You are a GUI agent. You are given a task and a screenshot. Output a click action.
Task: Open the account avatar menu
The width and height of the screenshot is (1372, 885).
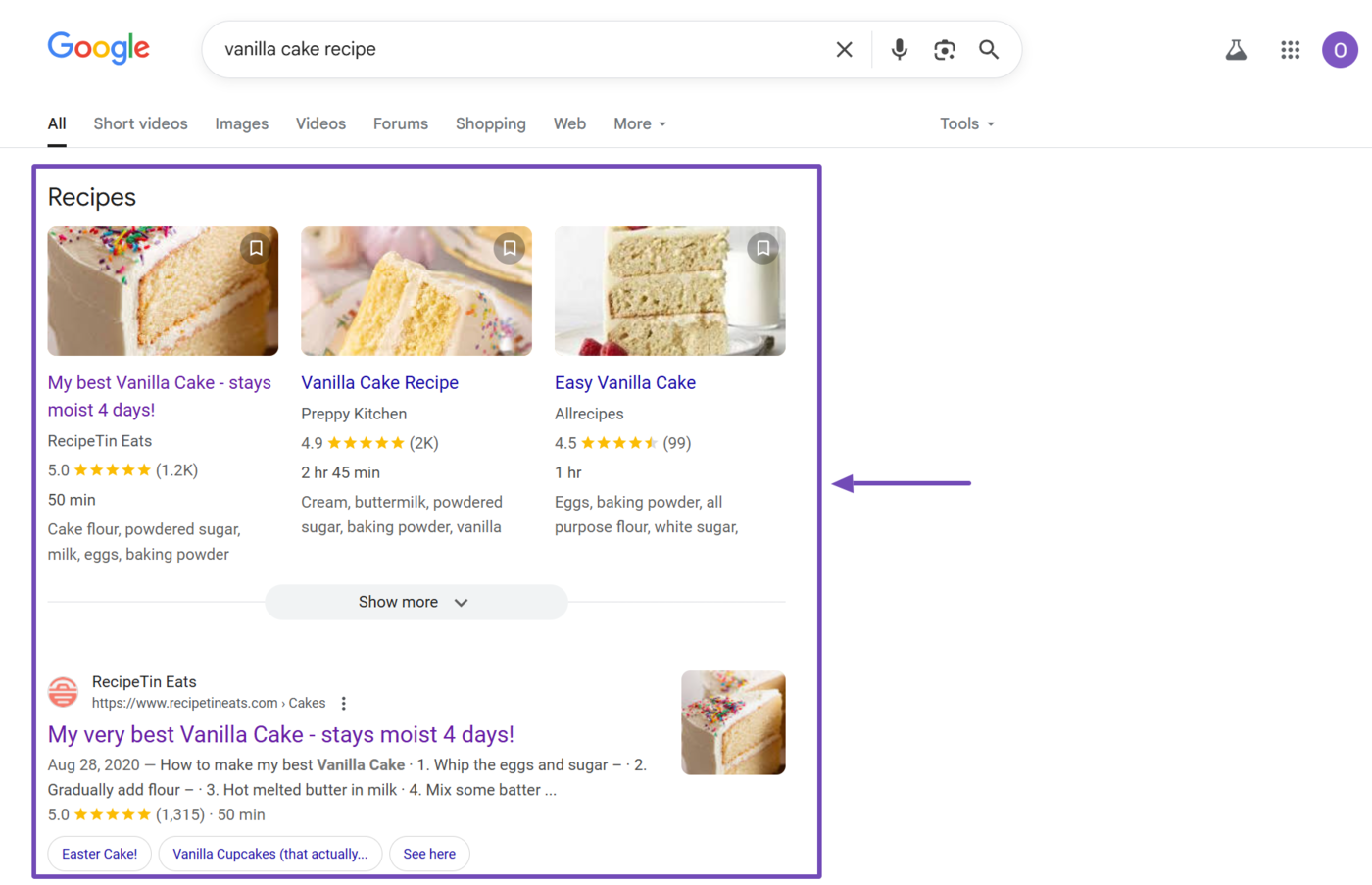1340,50
